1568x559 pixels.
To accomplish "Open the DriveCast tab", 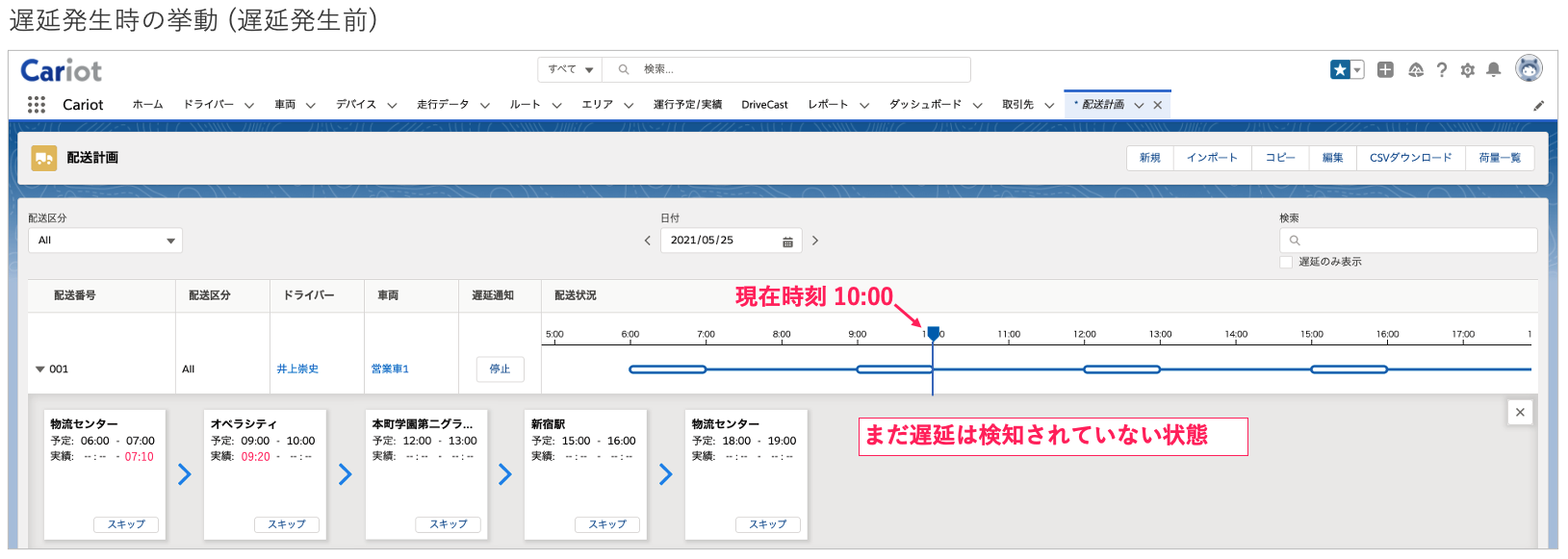I will pos(764,105).
